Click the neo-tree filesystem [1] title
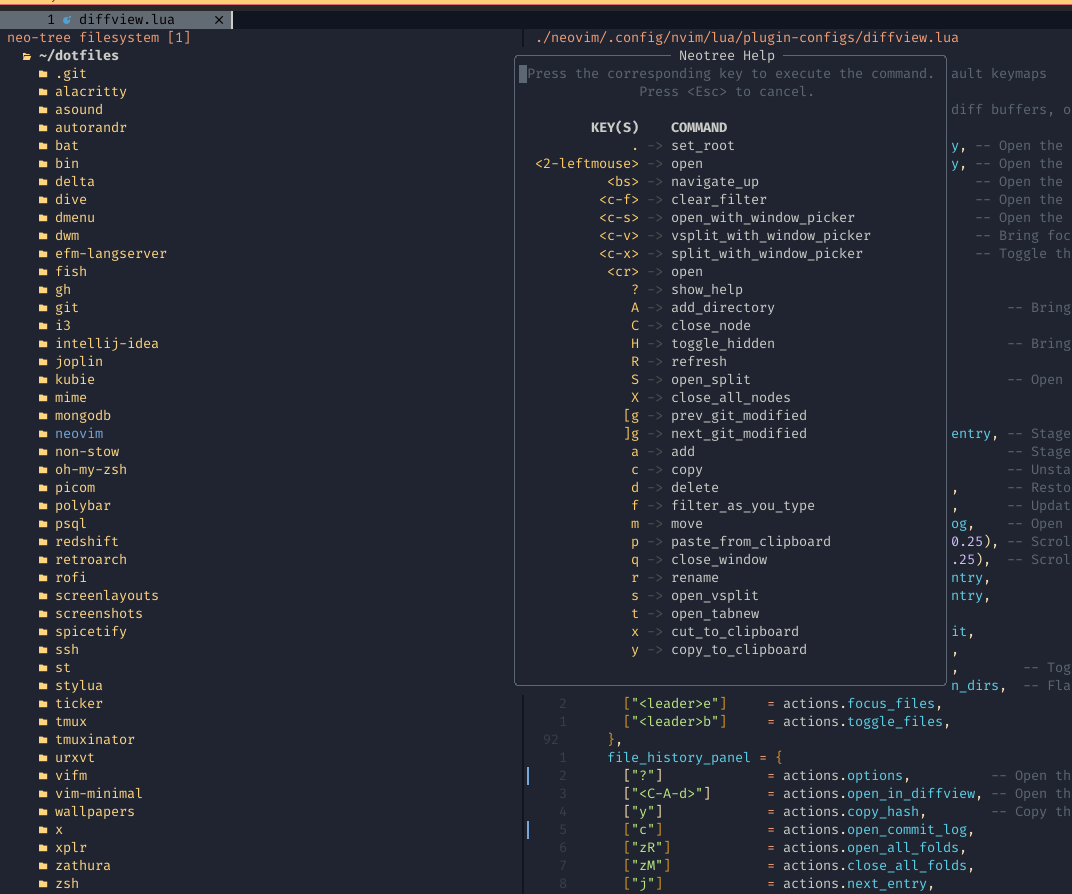1072x894 pixels. click(99, 38)
